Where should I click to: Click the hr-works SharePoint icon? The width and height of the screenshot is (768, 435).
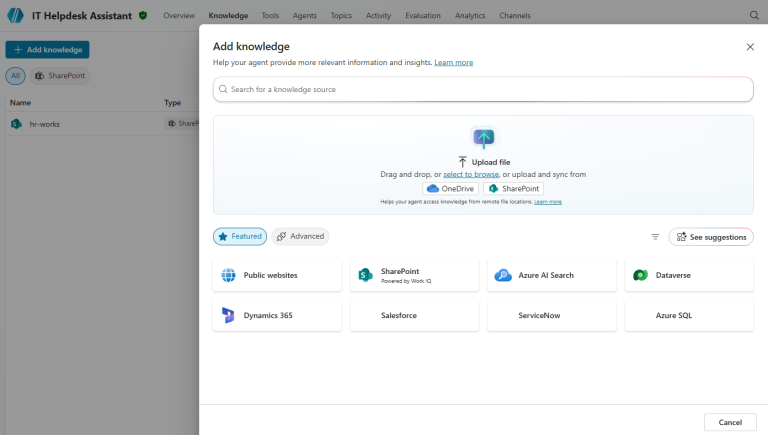pos(16,124)
